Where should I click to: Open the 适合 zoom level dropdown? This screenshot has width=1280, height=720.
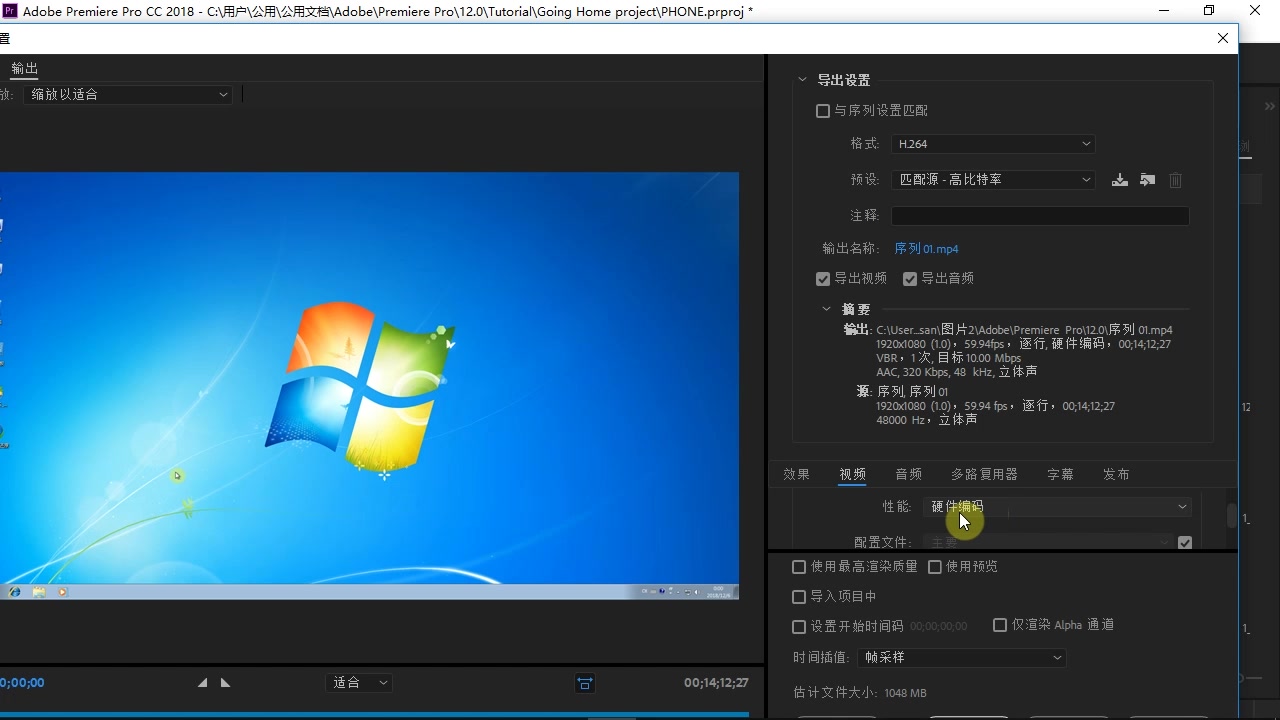tap(359, 683)
